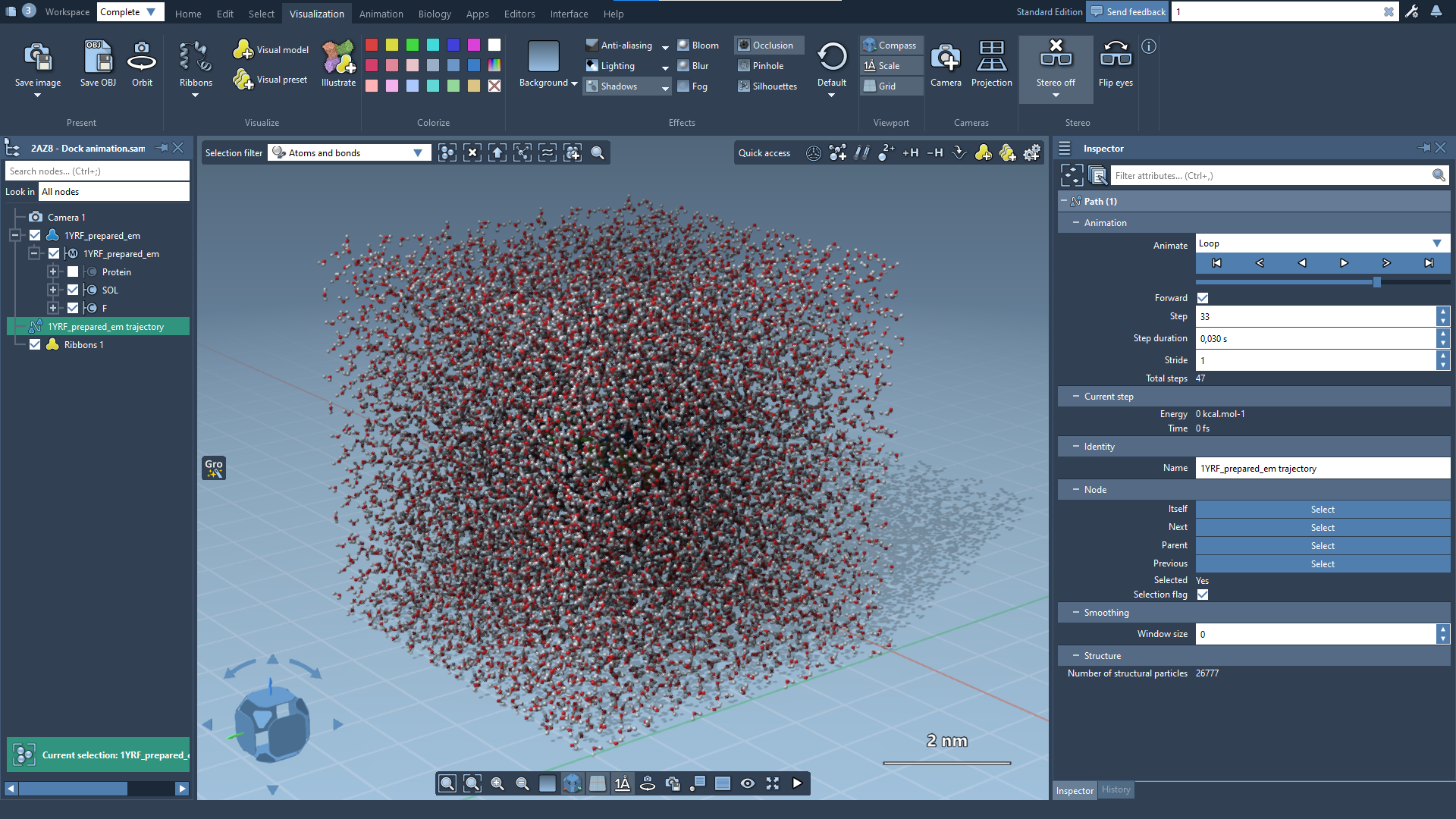Click Select button for Parent node
The height and width of the screenshot is (819, 1456).
1322,546
